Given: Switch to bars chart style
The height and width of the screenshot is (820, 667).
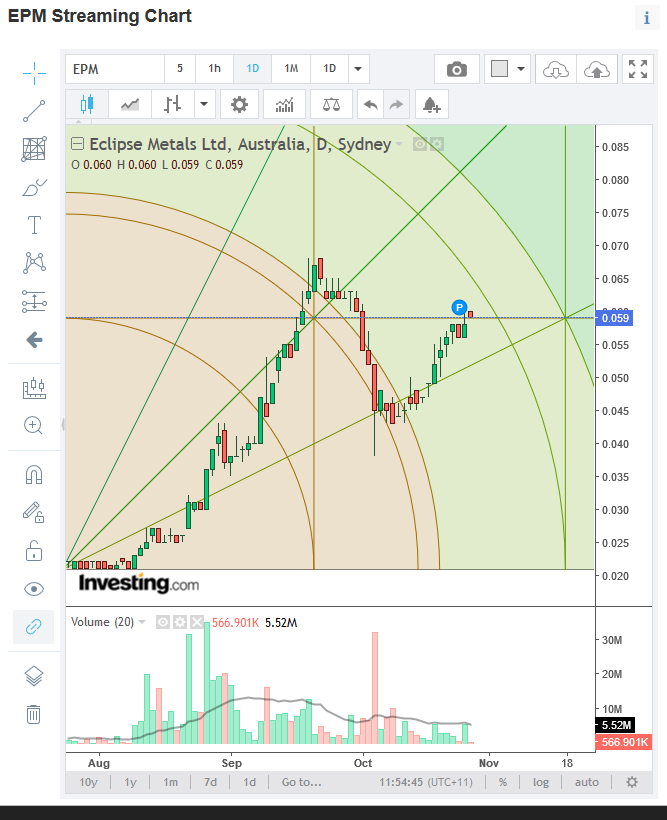Looking at the screenshot, I should (173, 104).
